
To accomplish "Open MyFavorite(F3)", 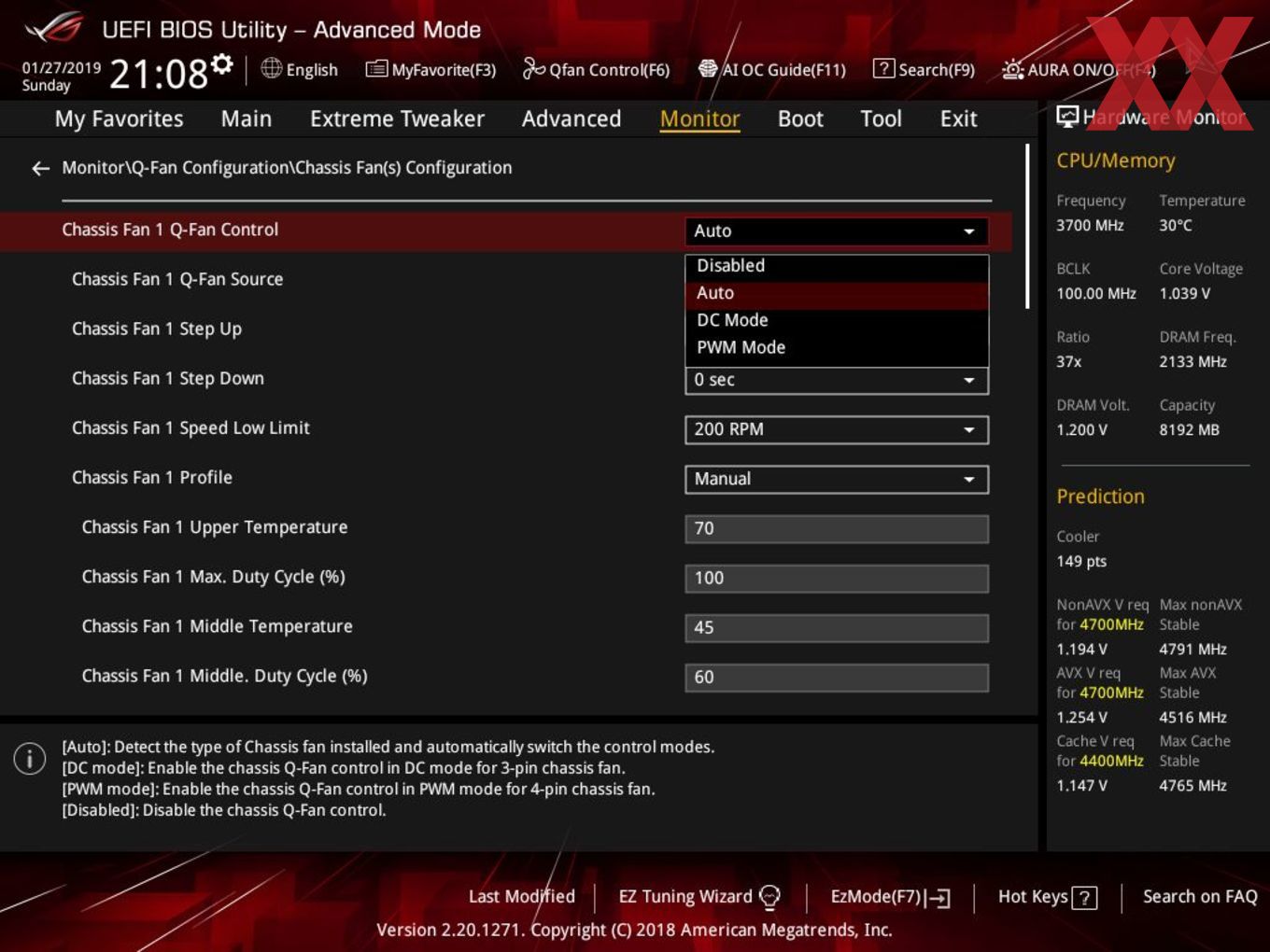I will point(430,69).
